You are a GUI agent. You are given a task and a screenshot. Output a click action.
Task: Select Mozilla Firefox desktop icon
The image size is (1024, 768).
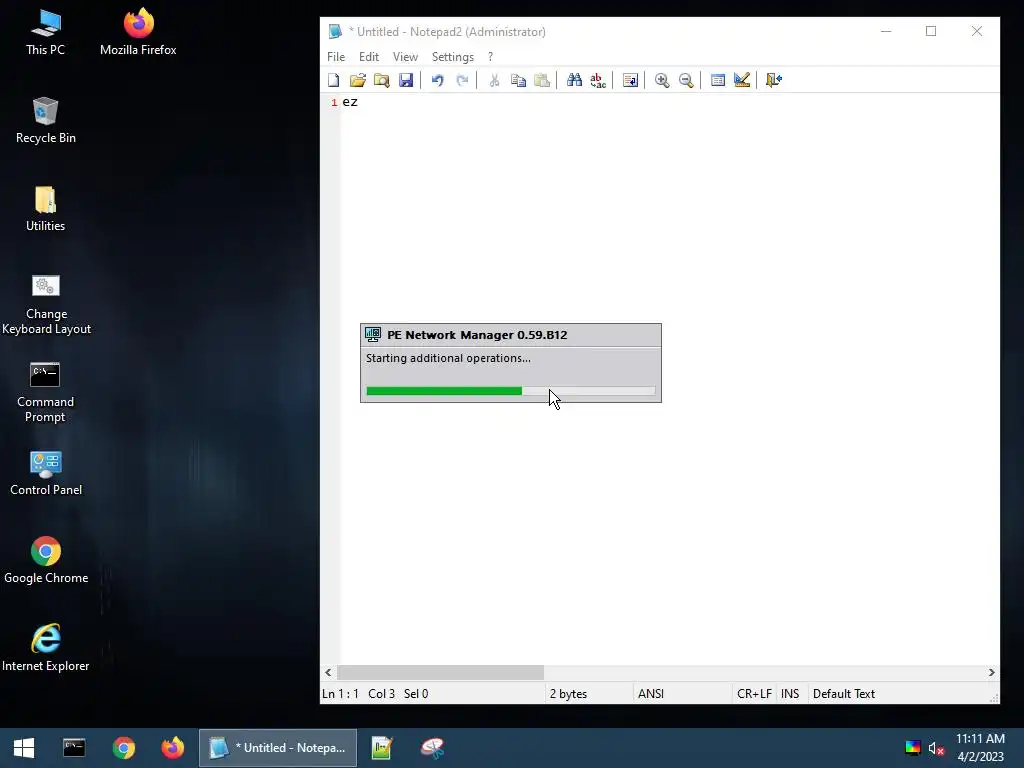(138, 33)
